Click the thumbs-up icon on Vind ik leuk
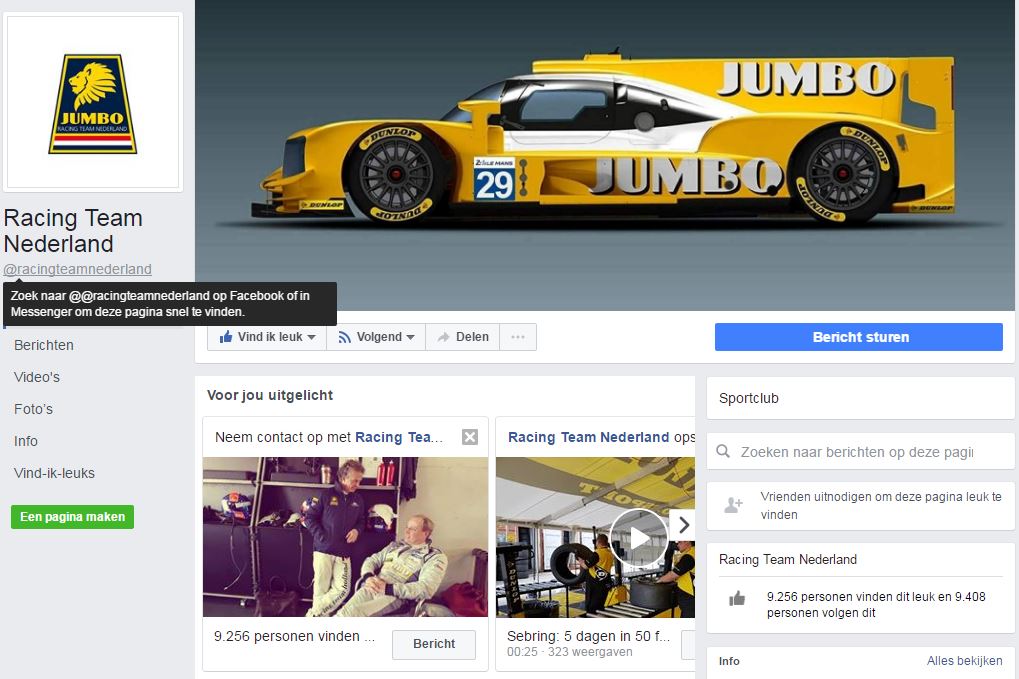The height and width of the screenshot is (679, 1019). coord(226,337)
